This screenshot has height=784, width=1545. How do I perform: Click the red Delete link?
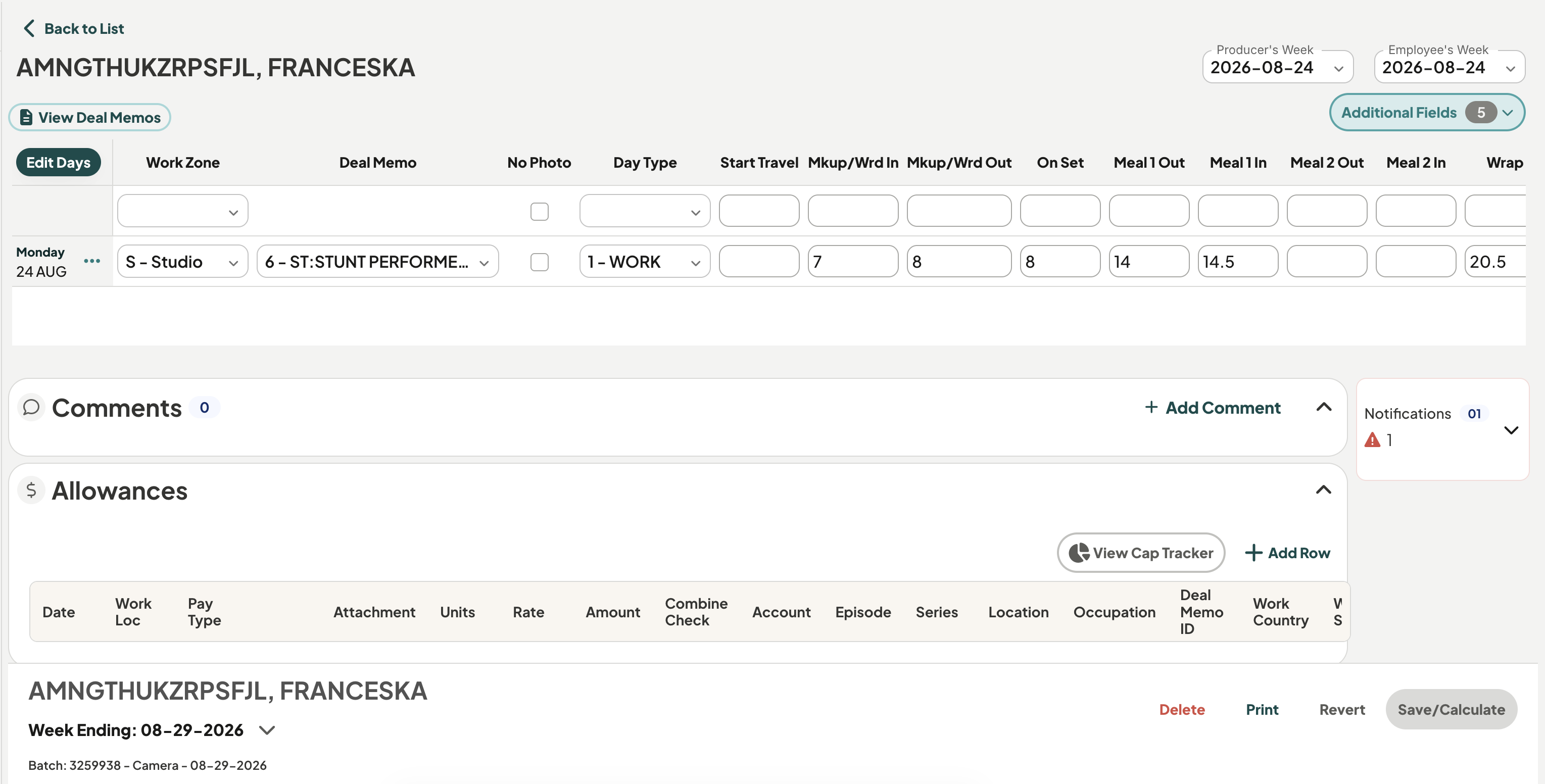pyautogui.click(x=1182, y=709)
